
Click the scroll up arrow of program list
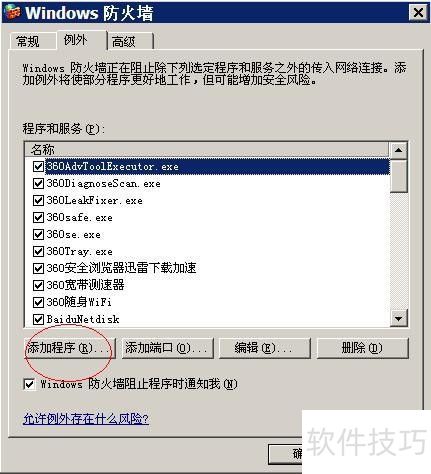(398, 150)
